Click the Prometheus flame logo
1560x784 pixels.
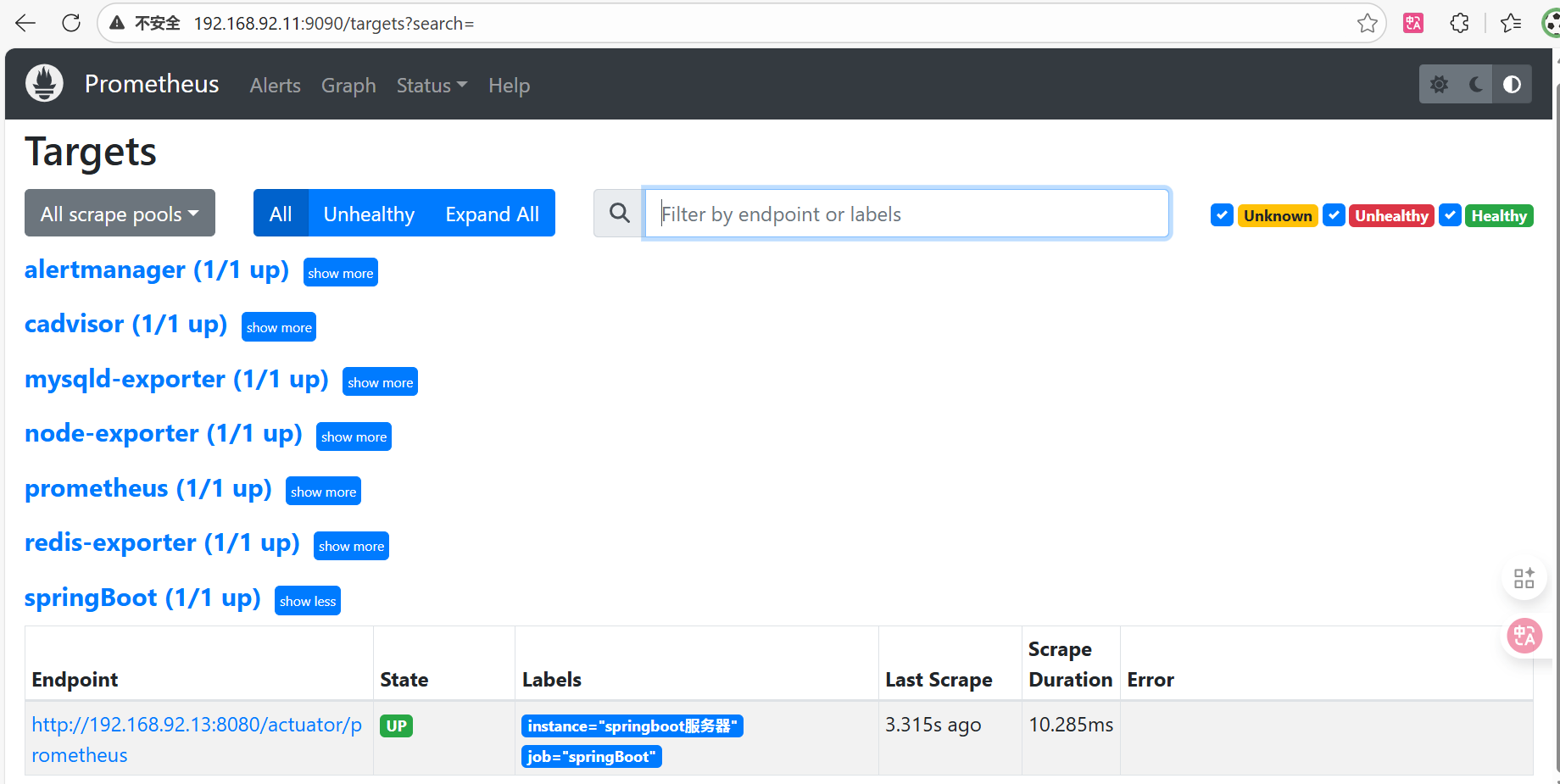pyautogui.click(x=44, y=84)
